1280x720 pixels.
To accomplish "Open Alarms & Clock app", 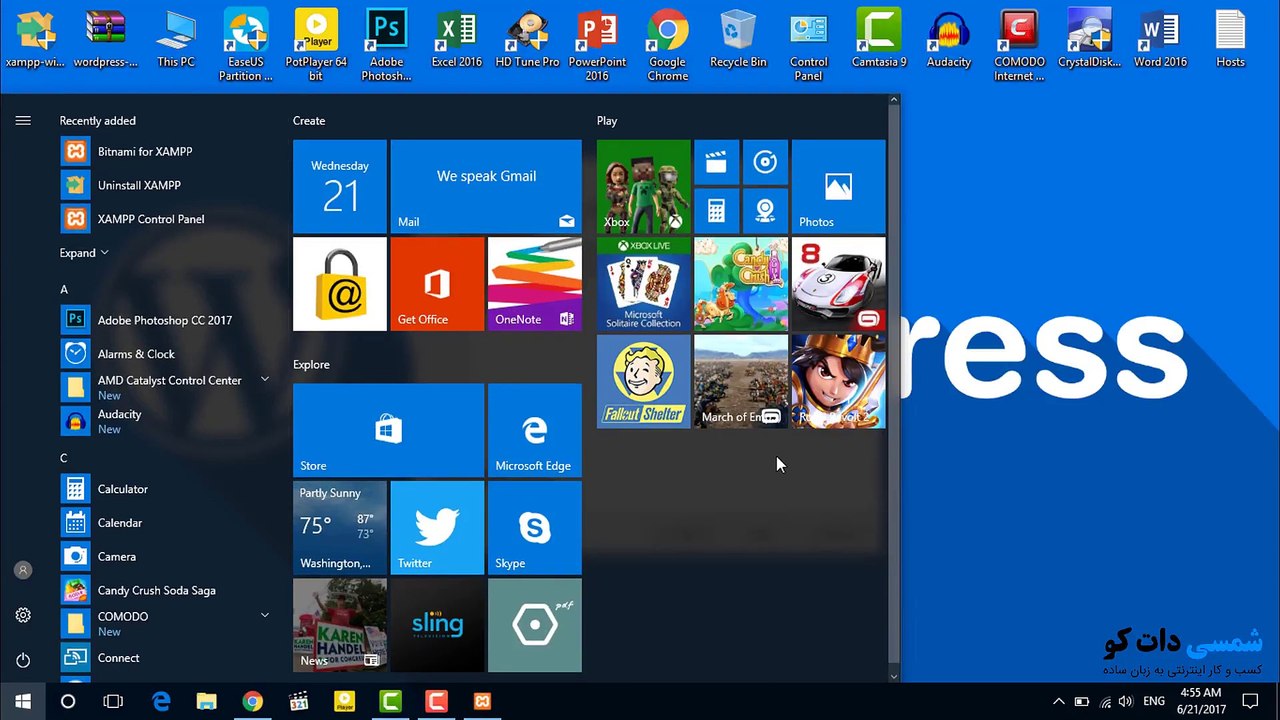I will (166, 354).
